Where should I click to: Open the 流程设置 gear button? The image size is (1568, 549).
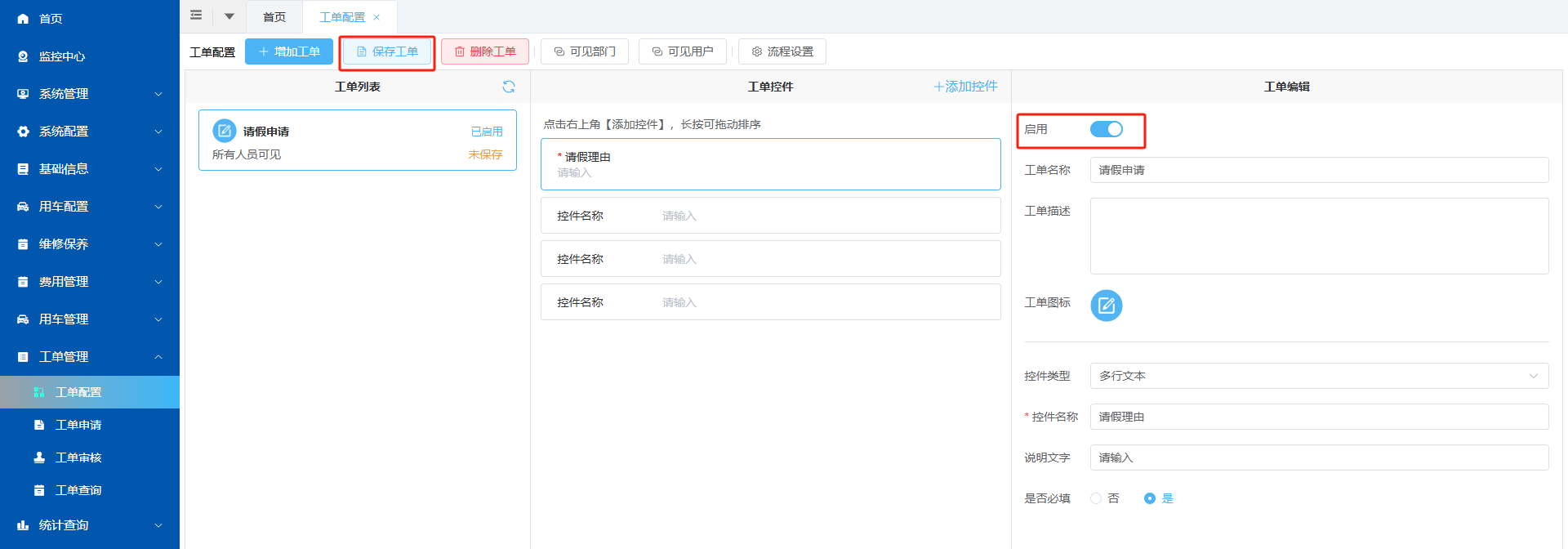[x=782, y=51]
